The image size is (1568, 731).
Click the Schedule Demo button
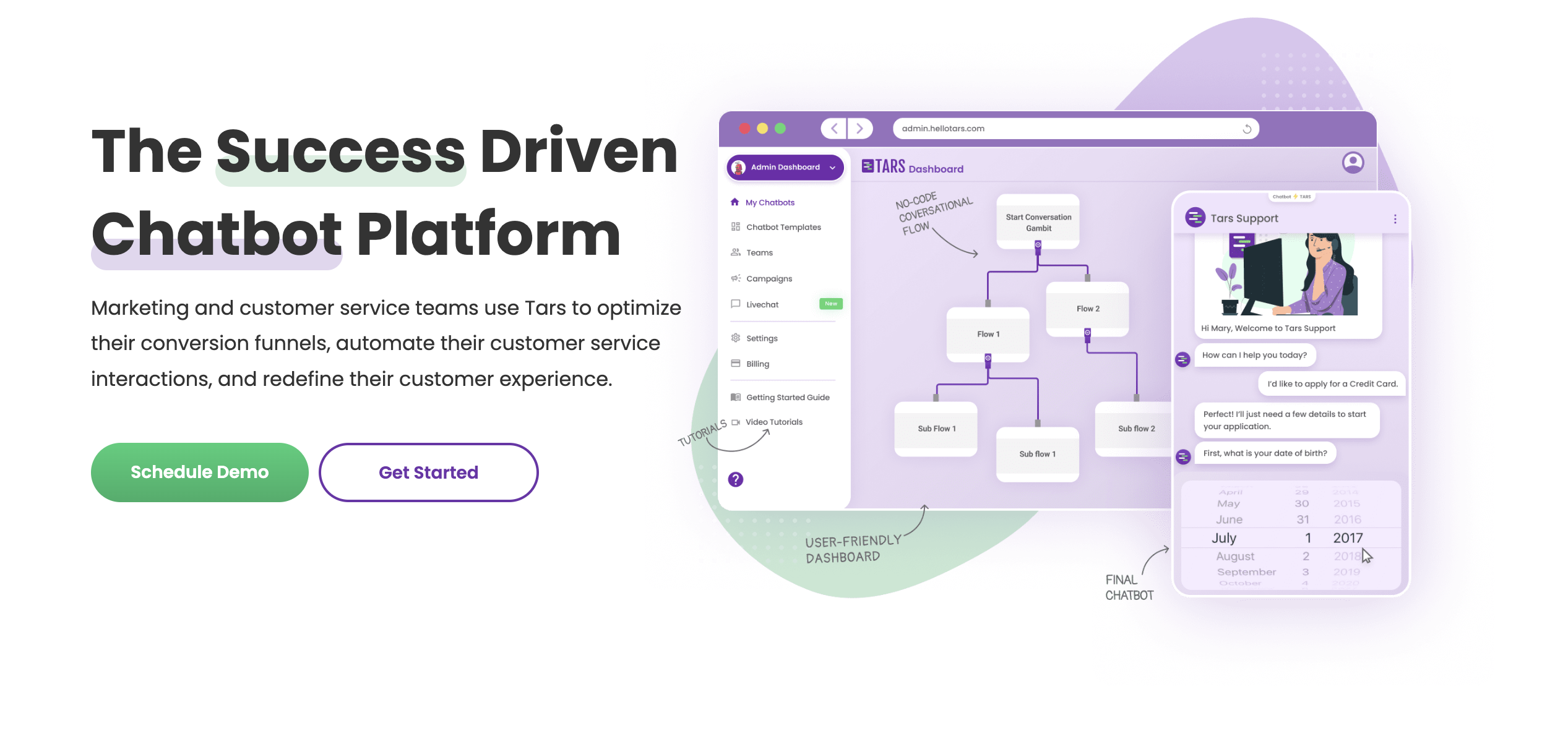(199, 472)
